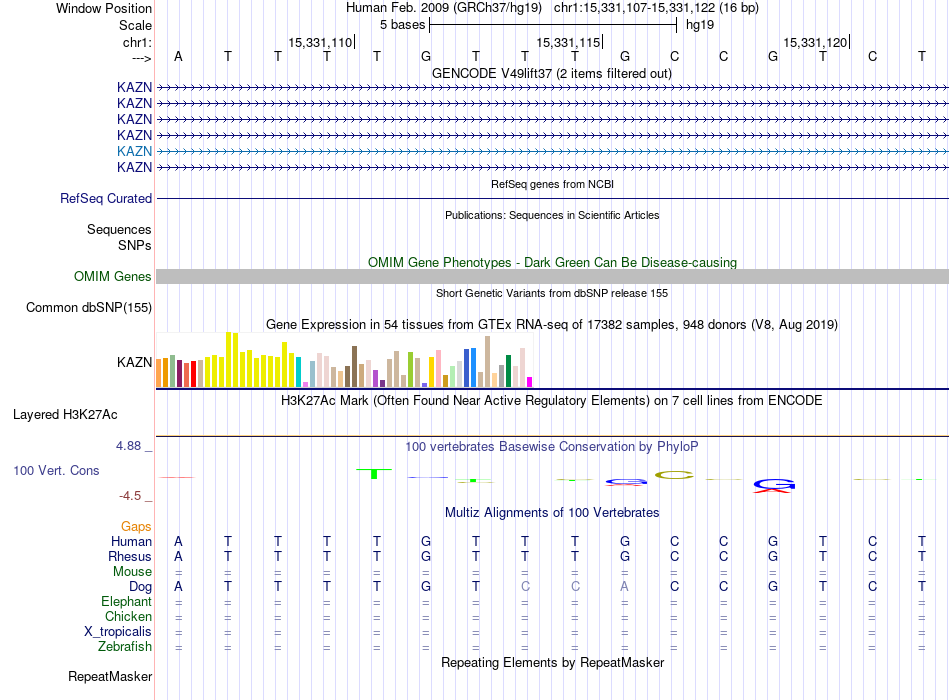Screen dimensions: 950x700
Task: Open the GTEx Gene Expression track title
Action: pyautogui.click(x=552, y=324)
